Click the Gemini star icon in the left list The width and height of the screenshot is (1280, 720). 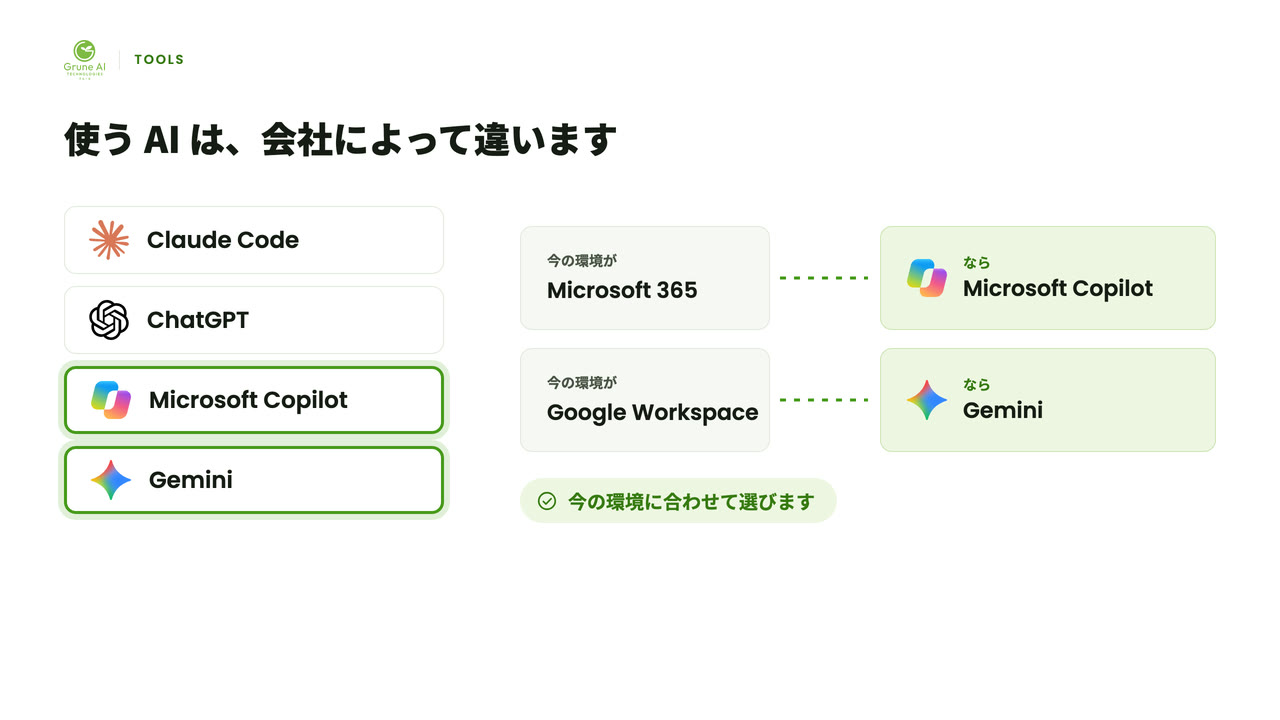111,480
